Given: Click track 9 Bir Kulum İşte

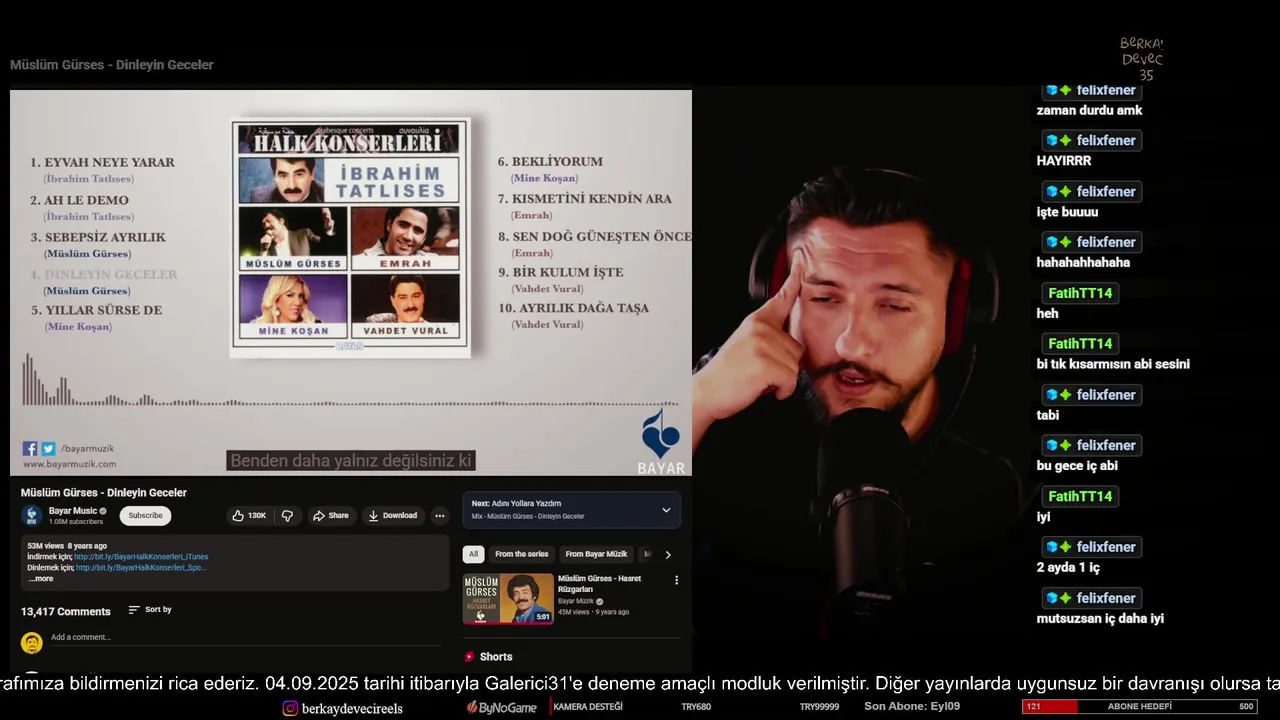Looking at the screenshot, I should 560,272.
